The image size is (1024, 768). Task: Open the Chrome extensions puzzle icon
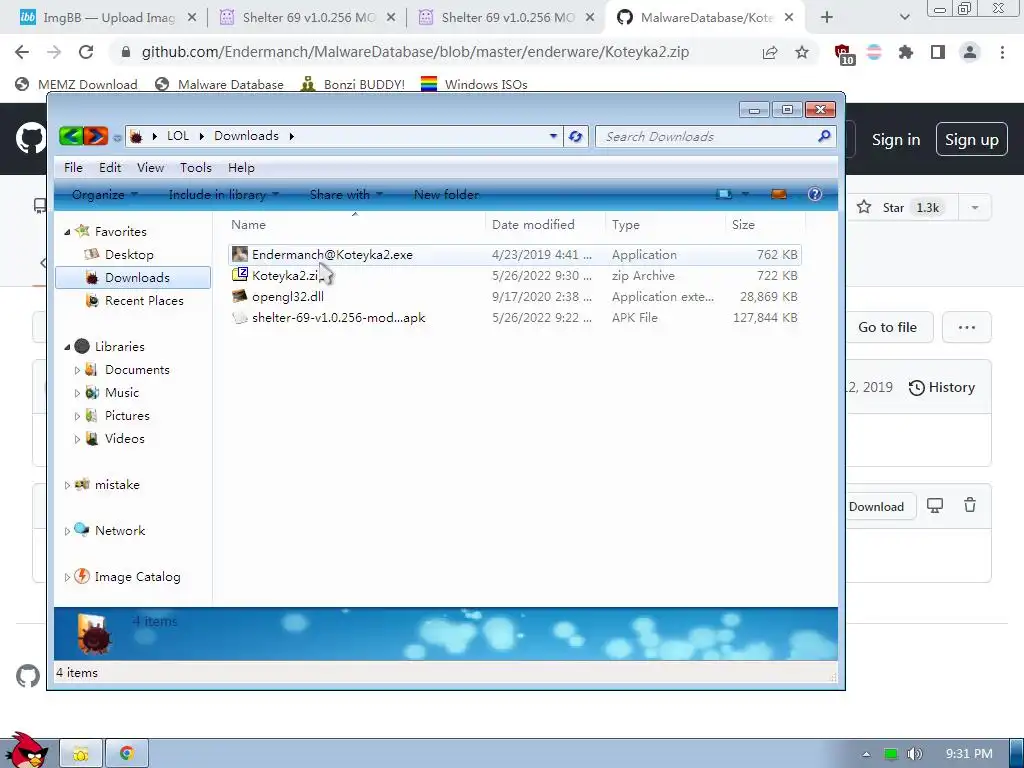(905, 52)
